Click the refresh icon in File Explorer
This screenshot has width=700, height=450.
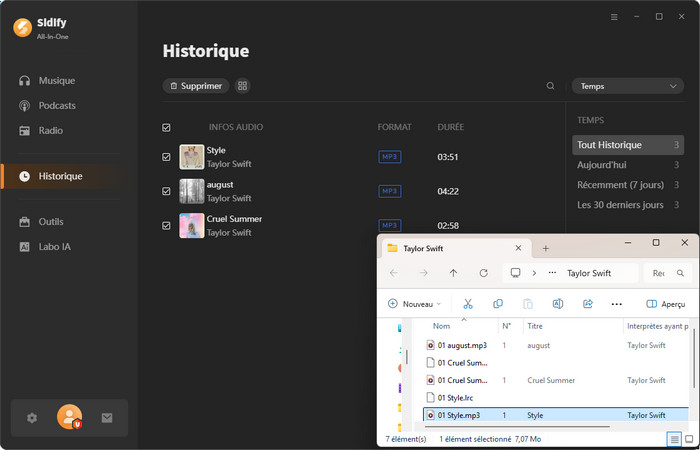click(484, 272)
